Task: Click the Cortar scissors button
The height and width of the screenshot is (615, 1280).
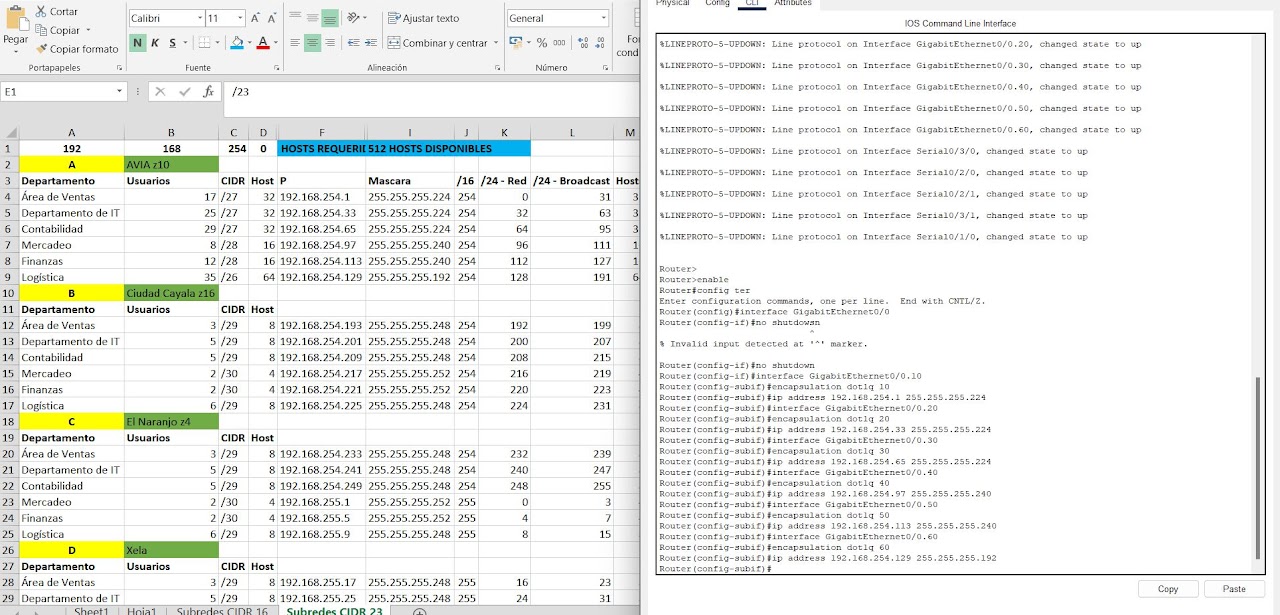Action: coord(56,12)
